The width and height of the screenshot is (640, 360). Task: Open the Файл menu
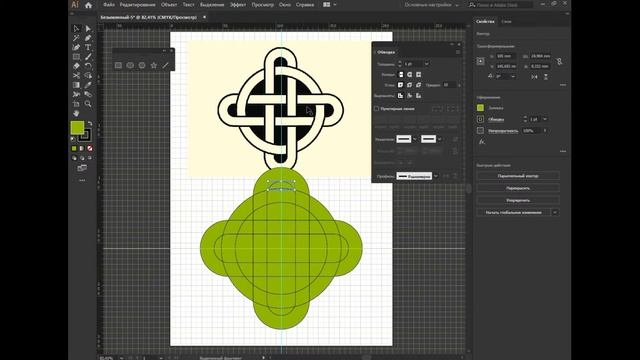click(109, 5)
